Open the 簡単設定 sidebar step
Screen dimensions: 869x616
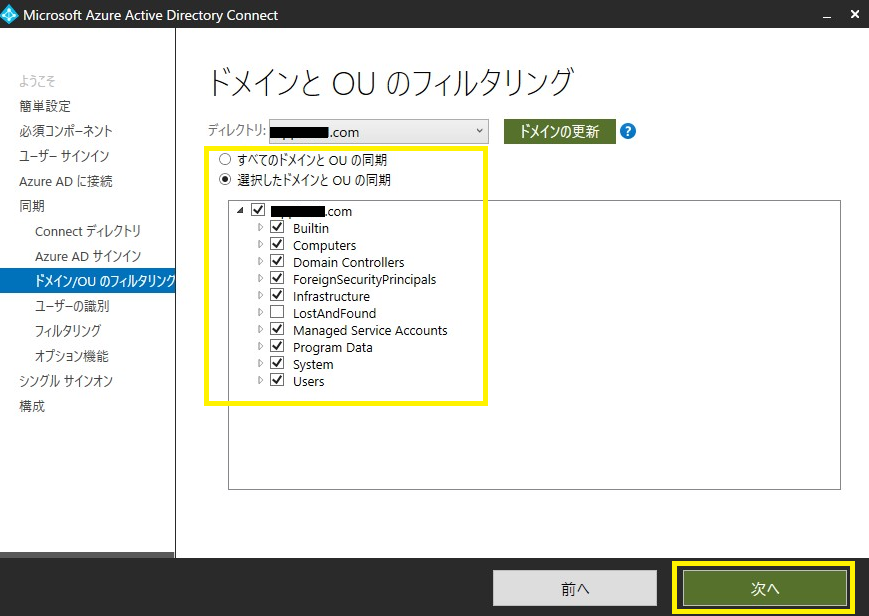tap(45, 106)
